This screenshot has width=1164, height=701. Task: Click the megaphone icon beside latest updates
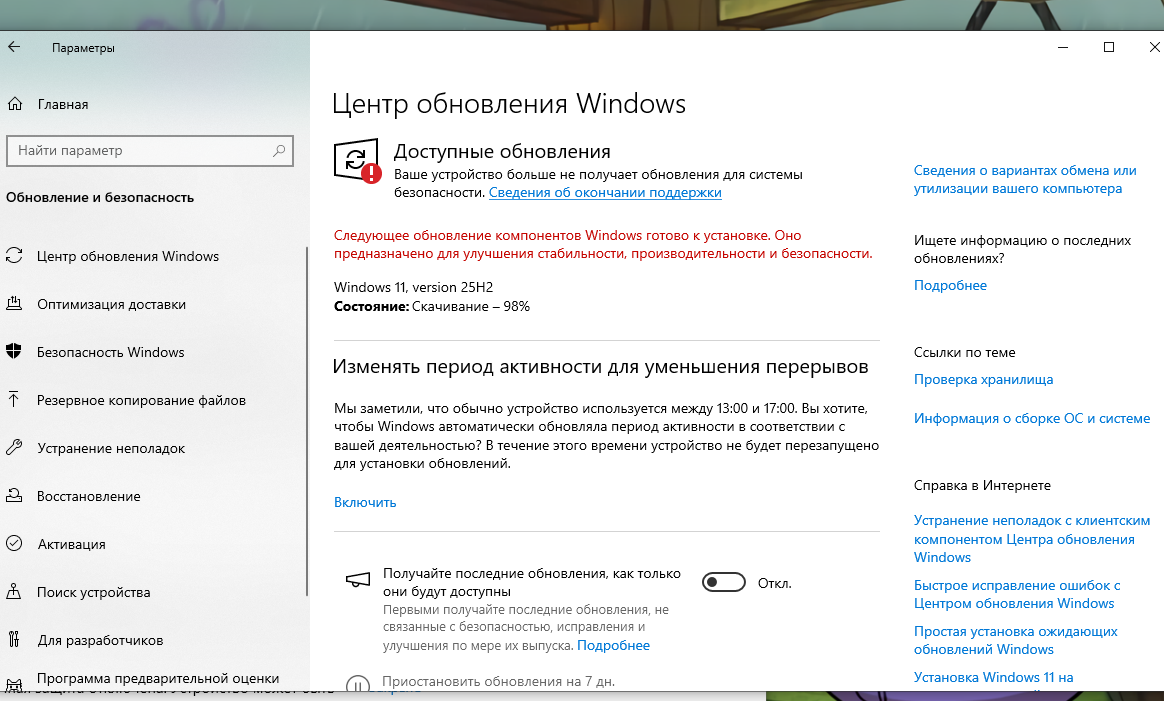[358, 580]
